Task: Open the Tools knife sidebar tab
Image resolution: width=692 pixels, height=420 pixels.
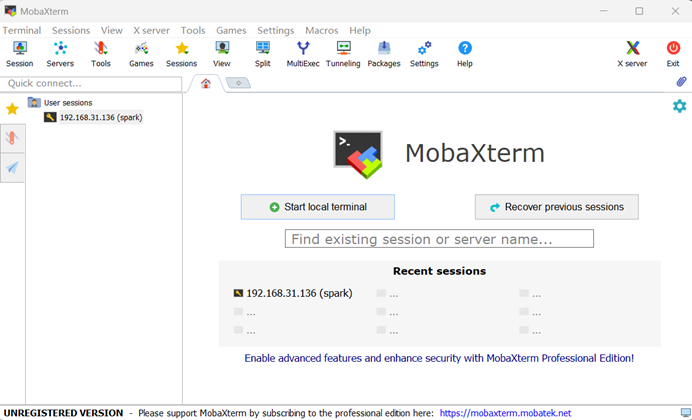Action: (x=12, y=138)
